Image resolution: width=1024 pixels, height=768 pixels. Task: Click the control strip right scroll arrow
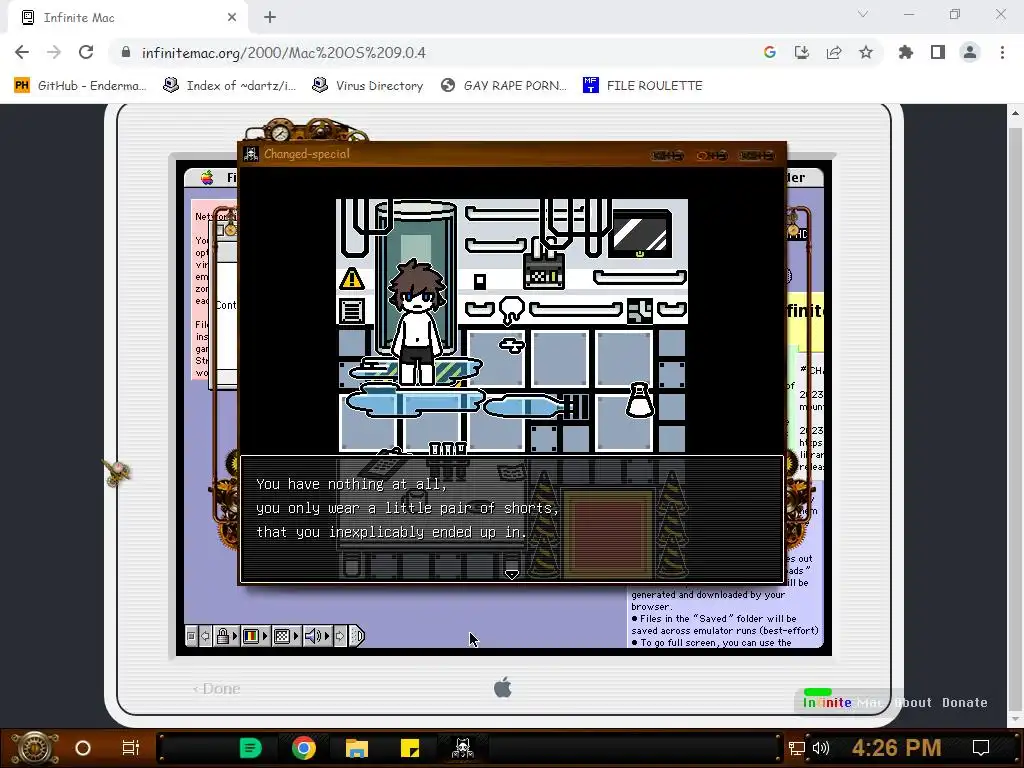point(340,635)
